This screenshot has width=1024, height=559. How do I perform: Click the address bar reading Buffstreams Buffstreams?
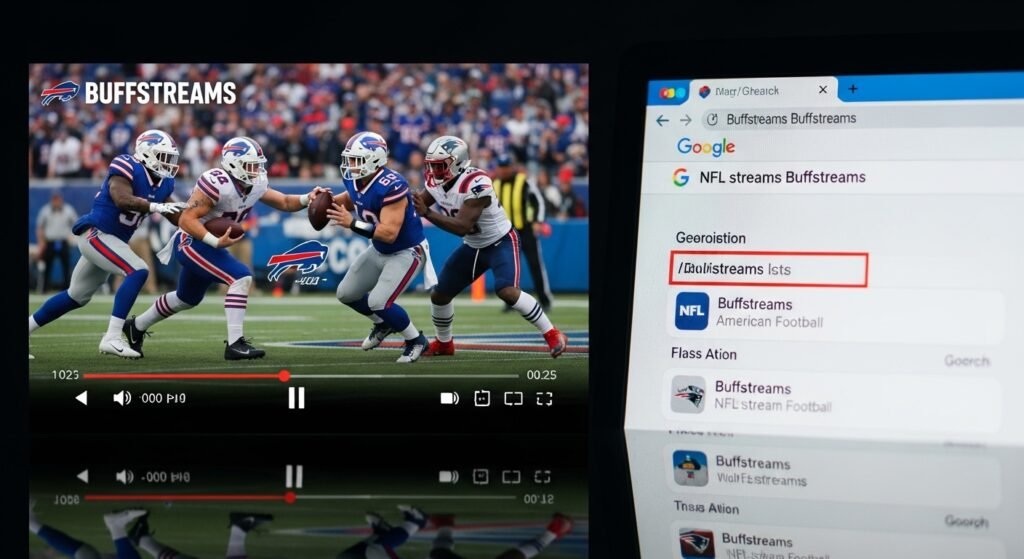(862, 118)
